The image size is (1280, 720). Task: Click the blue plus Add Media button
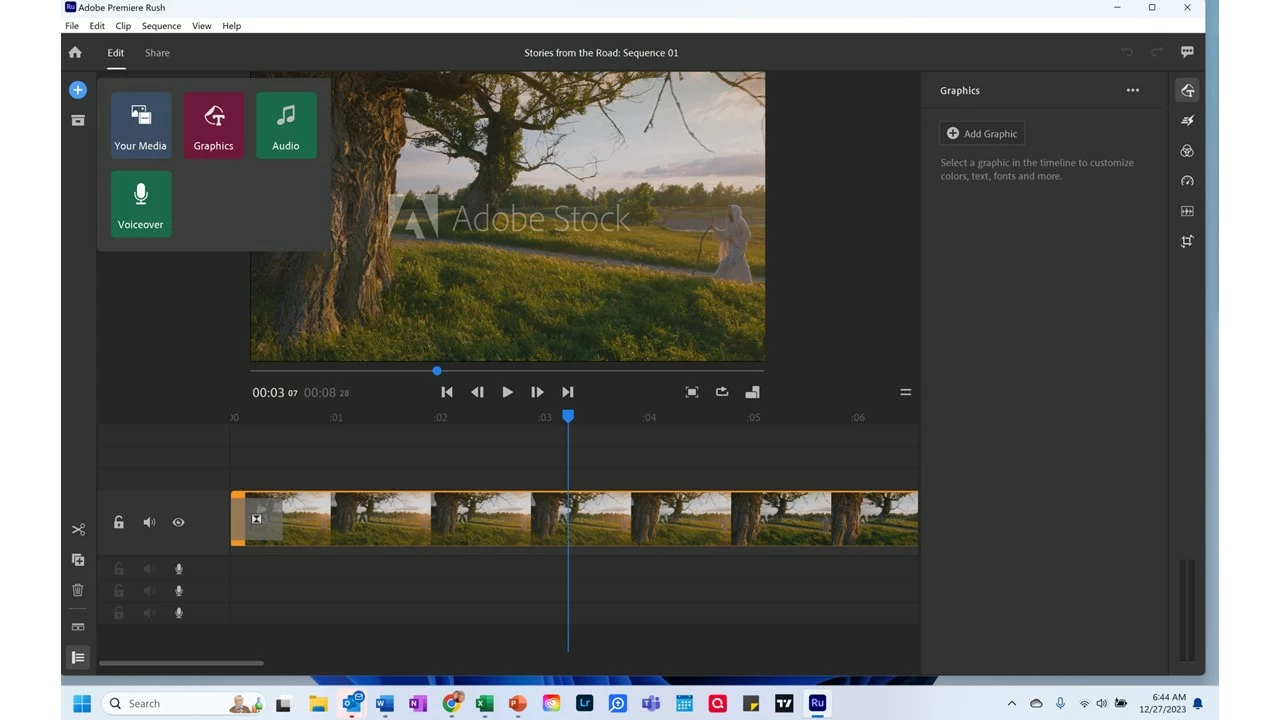77,90
